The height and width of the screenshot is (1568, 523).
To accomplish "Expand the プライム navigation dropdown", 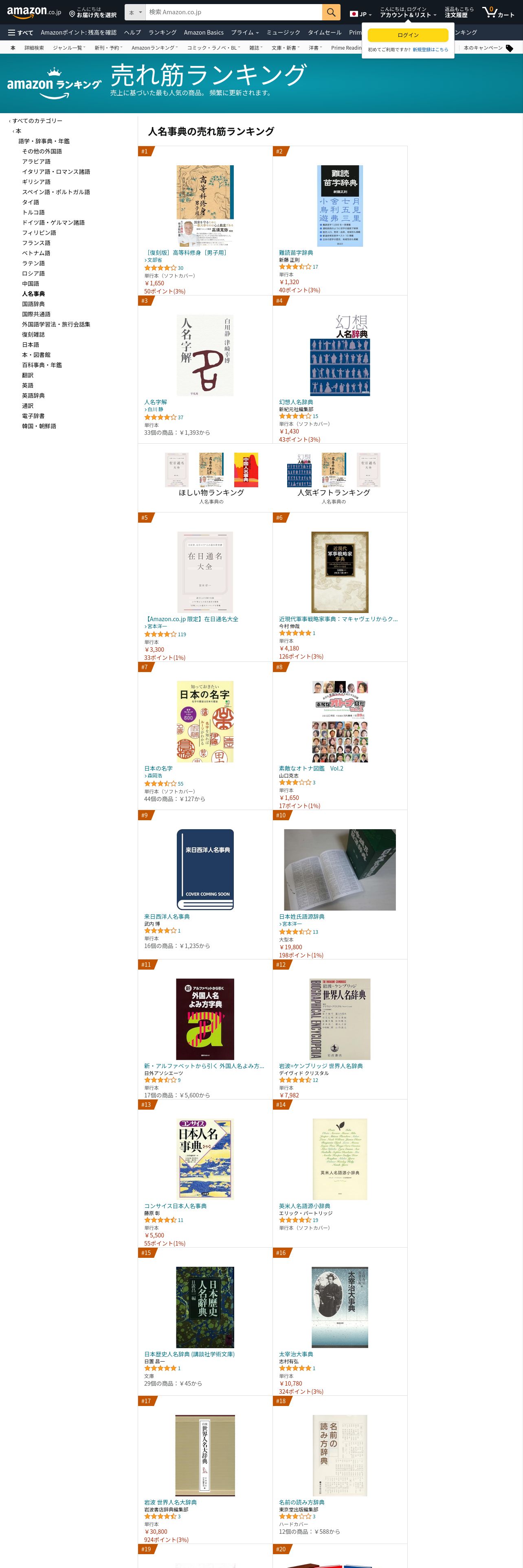I will click(245, 32).
